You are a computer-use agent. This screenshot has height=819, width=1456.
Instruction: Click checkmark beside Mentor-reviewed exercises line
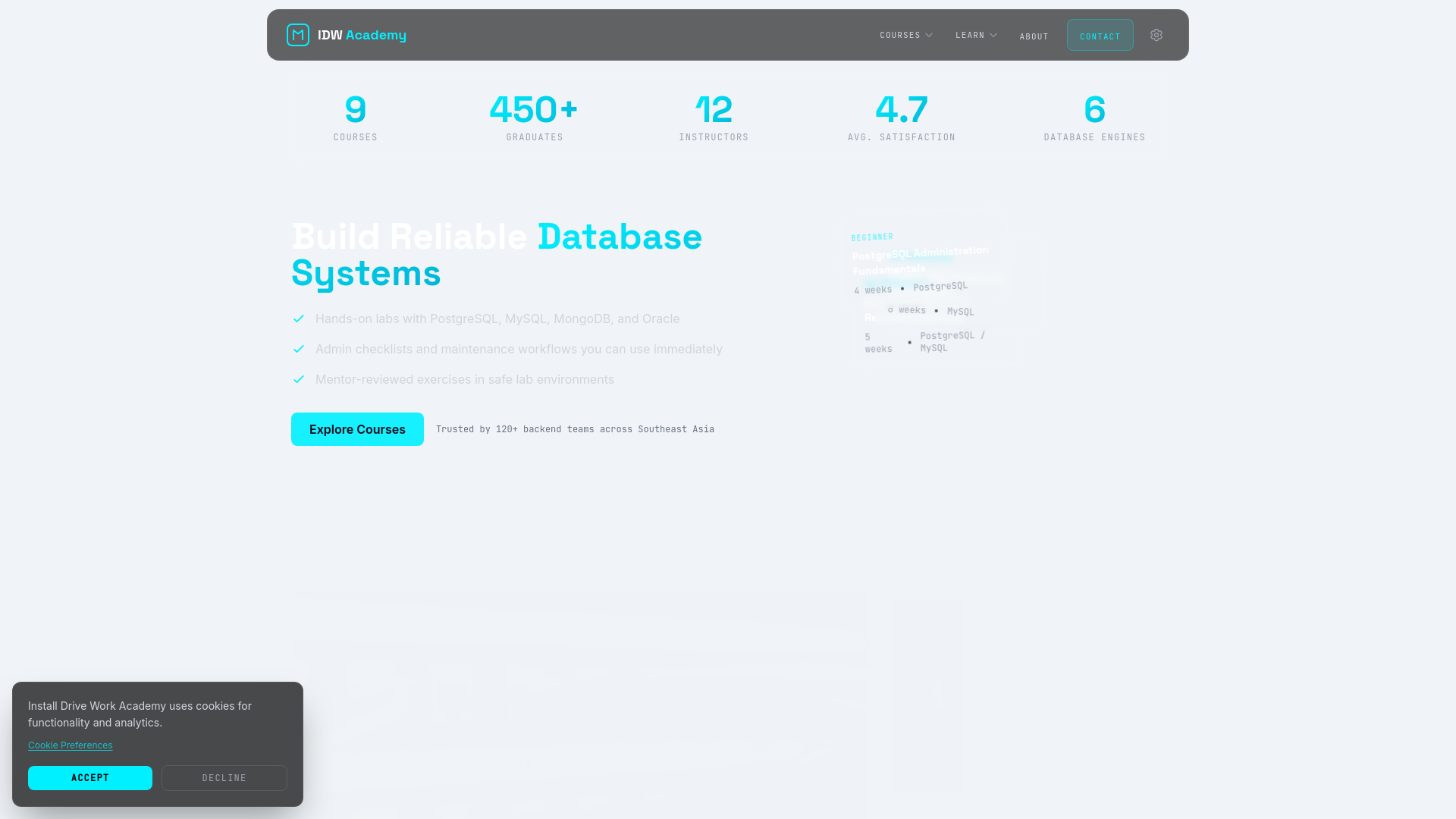pos(299,379)
